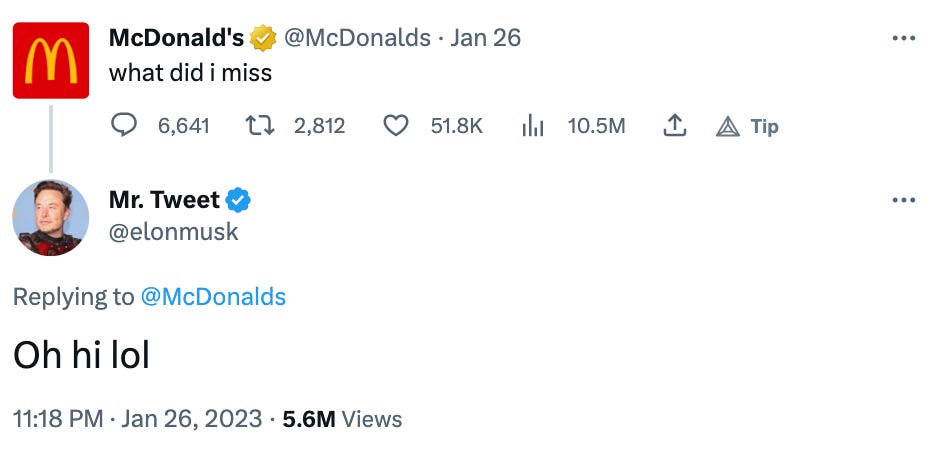Click Mr. Tweet's blue verified checkmark
This screenshot has height=456, width=940.
coord(238,200)
